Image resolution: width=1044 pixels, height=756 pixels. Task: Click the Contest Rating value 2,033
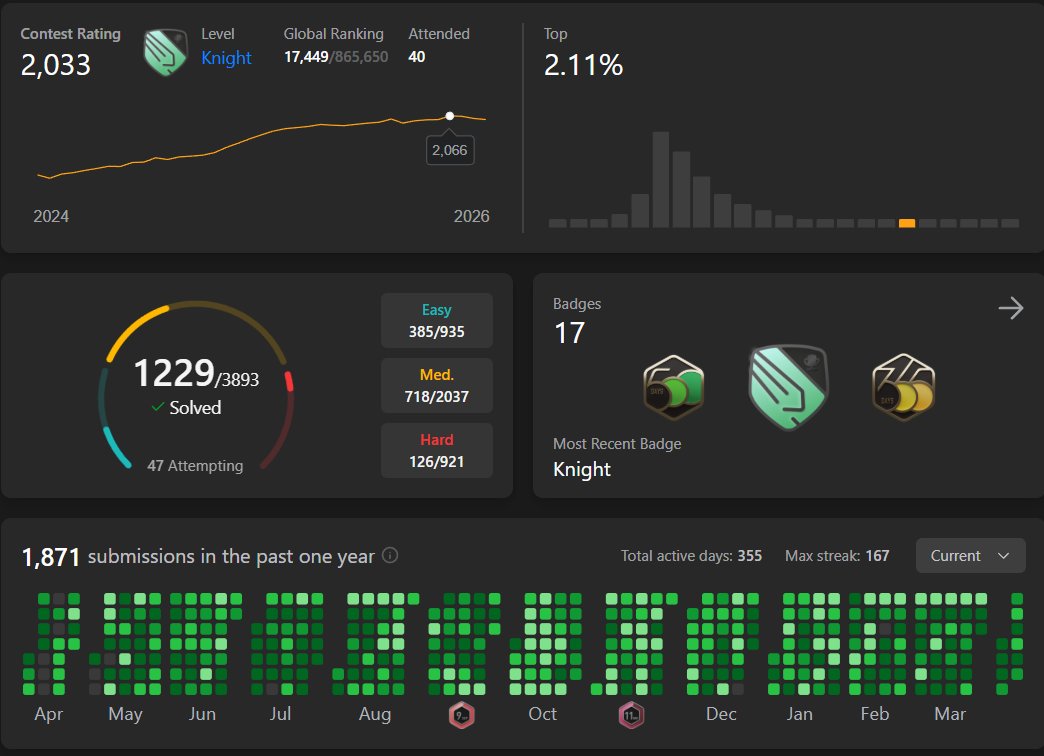pyautogui.click(x=55, y=65)
